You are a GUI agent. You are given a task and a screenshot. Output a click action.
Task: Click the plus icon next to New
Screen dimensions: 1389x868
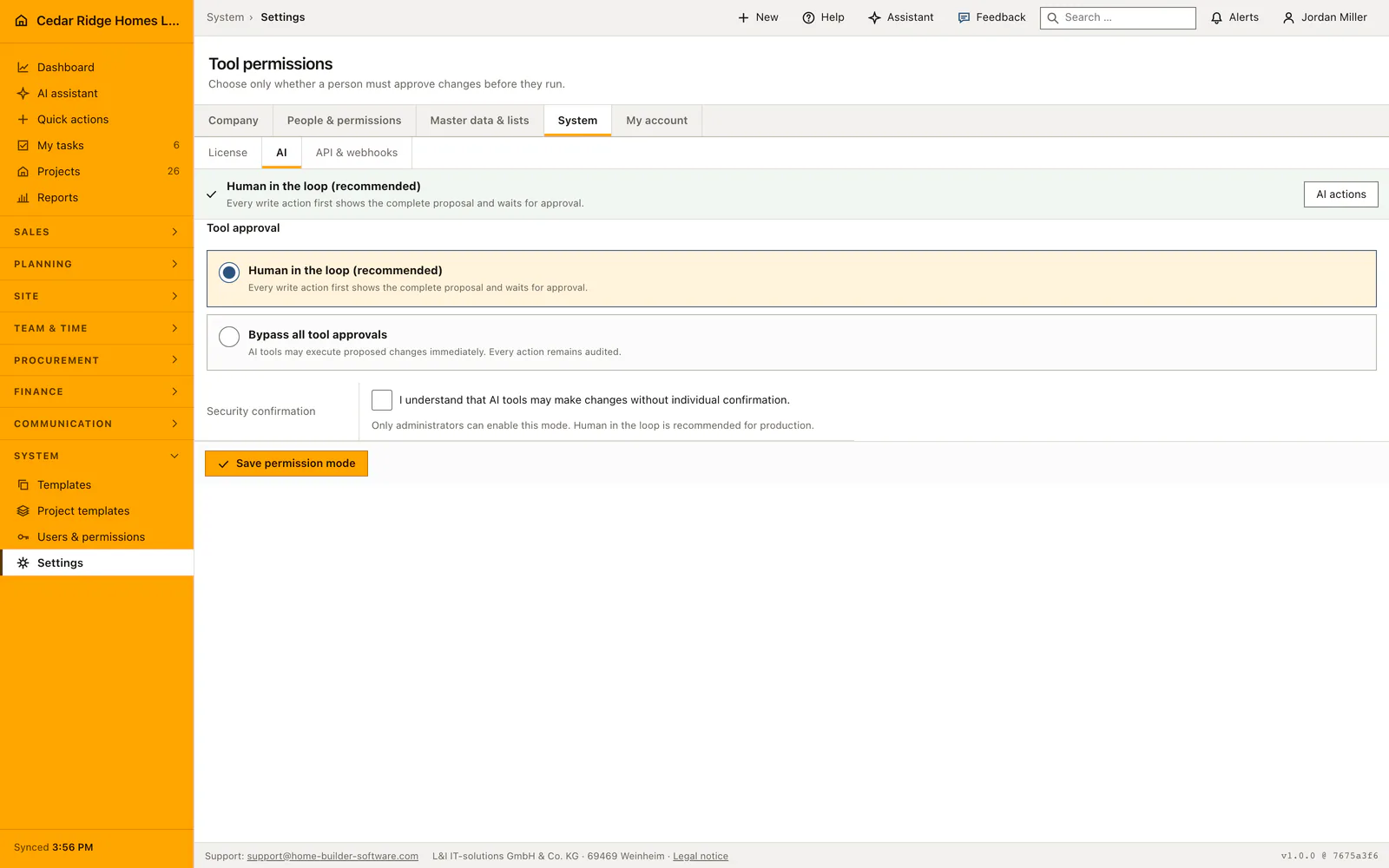click(x=743, y=17)
